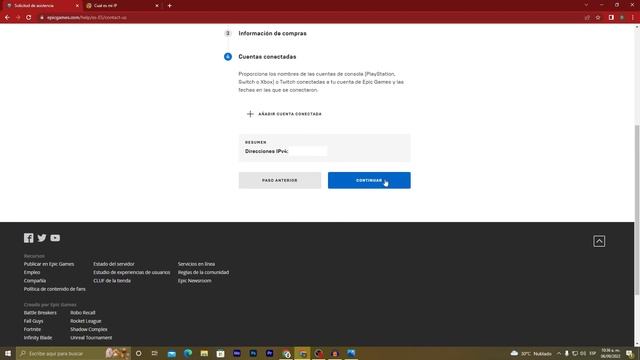Screen dimensions: 640x360
Task: Show hidden system tray icons chevron
Action: (559, 353)
